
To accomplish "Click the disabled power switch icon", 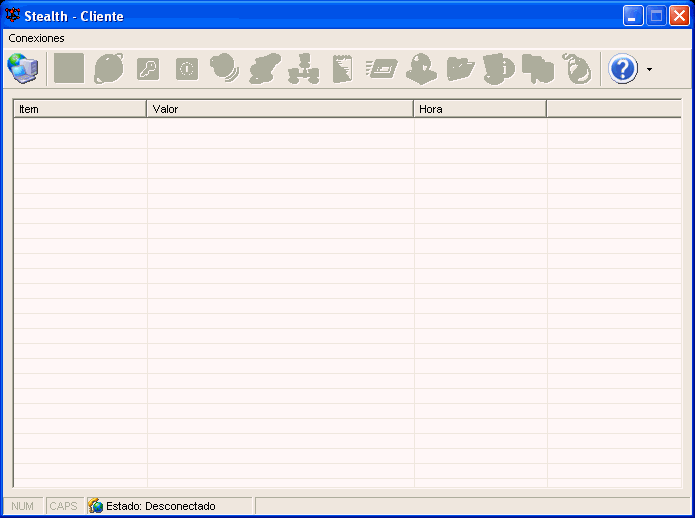I will pyautogui.click(x=187, y=69).
